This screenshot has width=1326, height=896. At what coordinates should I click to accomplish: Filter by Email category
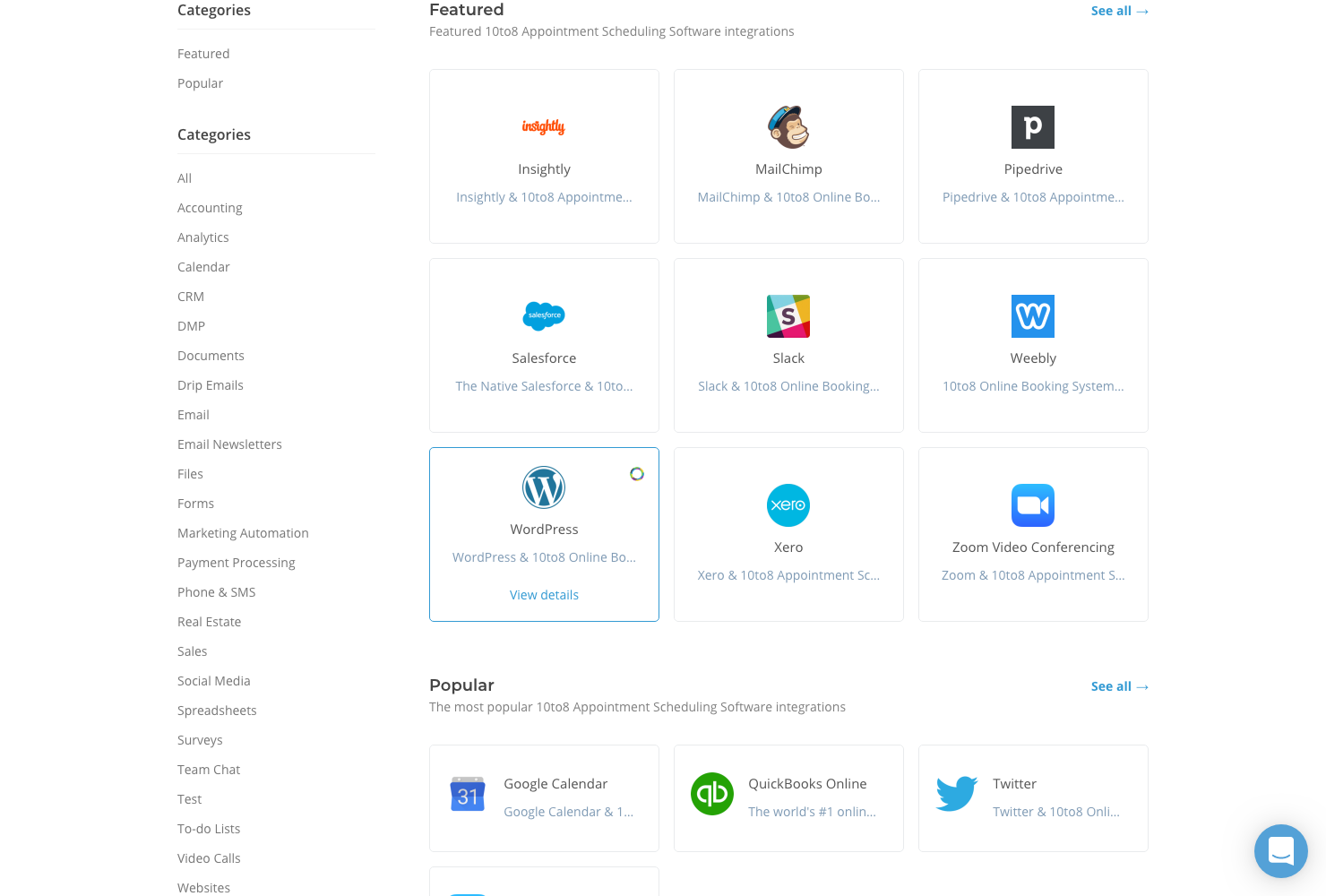[x=194, y=415]
